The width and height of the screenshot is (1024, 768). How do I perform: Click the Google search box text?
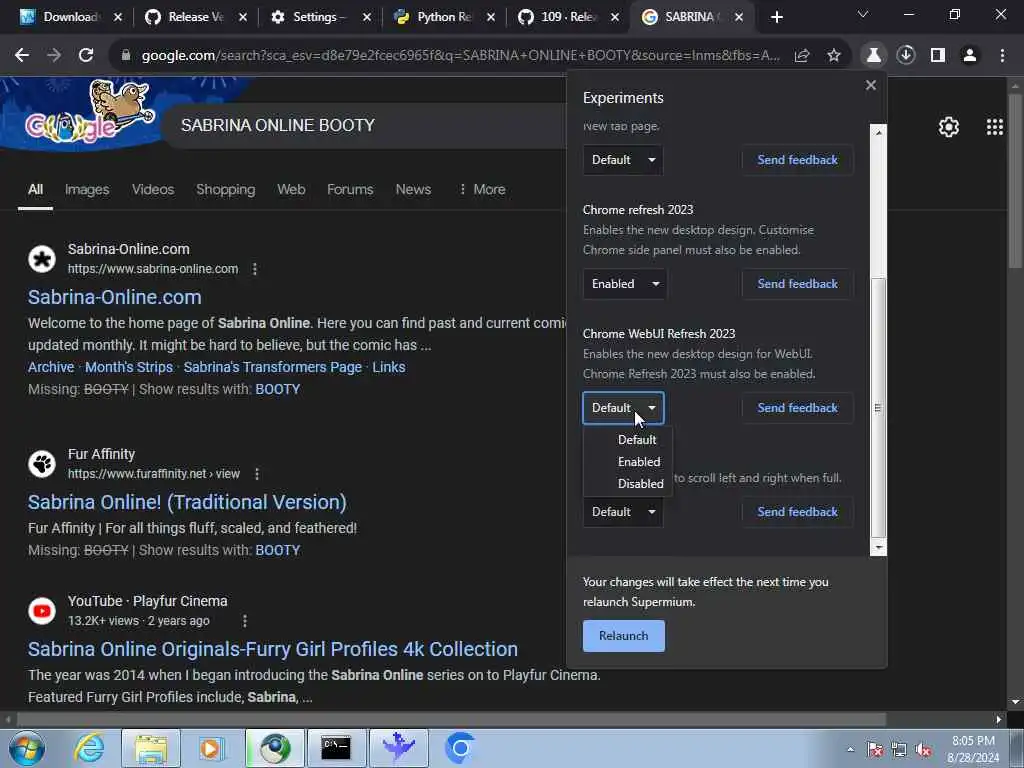click(x=278, y=125)
